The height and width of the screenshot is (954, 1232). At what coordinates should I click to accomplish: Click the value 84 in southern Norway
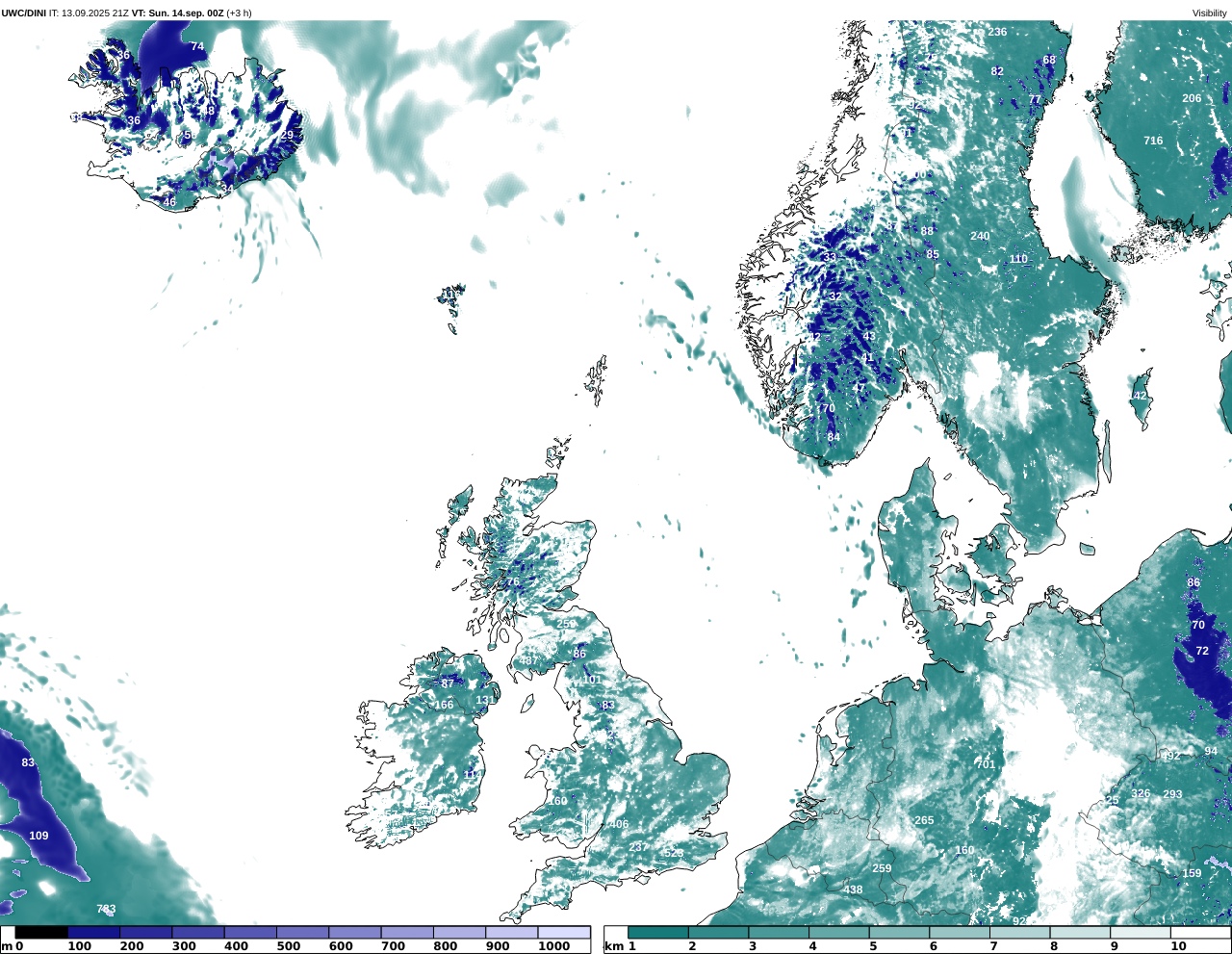(x=834, y=437)
